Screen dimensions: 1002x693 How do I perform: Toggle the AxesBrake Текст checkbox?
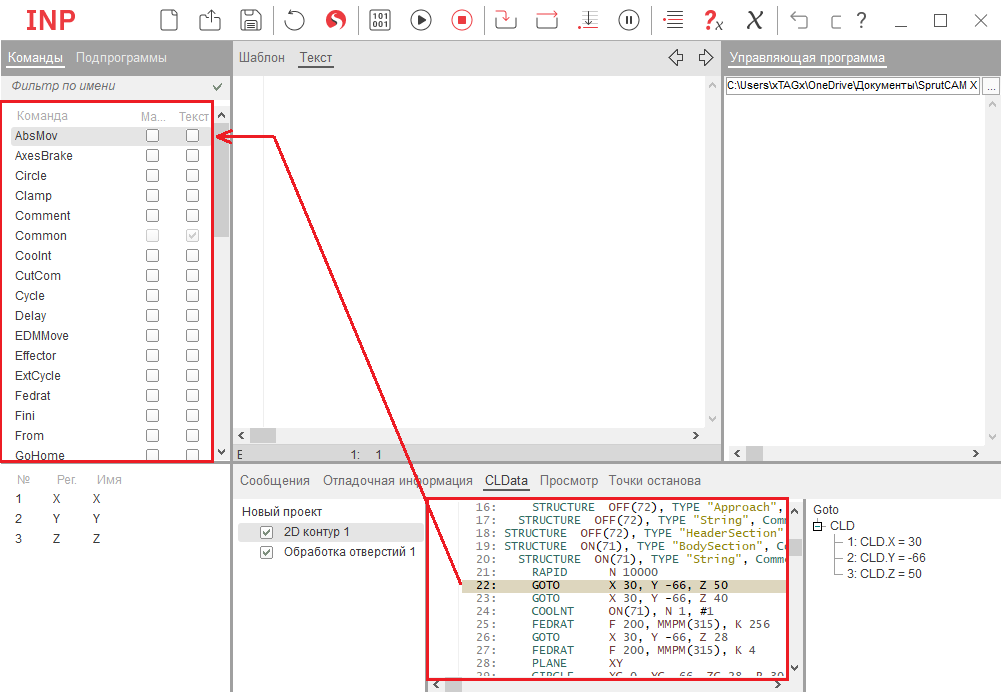(192, 156)
